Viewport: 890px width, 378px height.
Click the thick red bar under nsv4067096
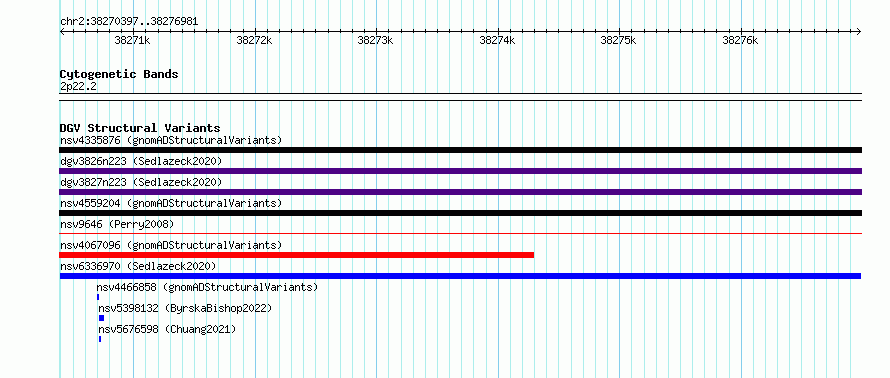[x=296, y=255]
